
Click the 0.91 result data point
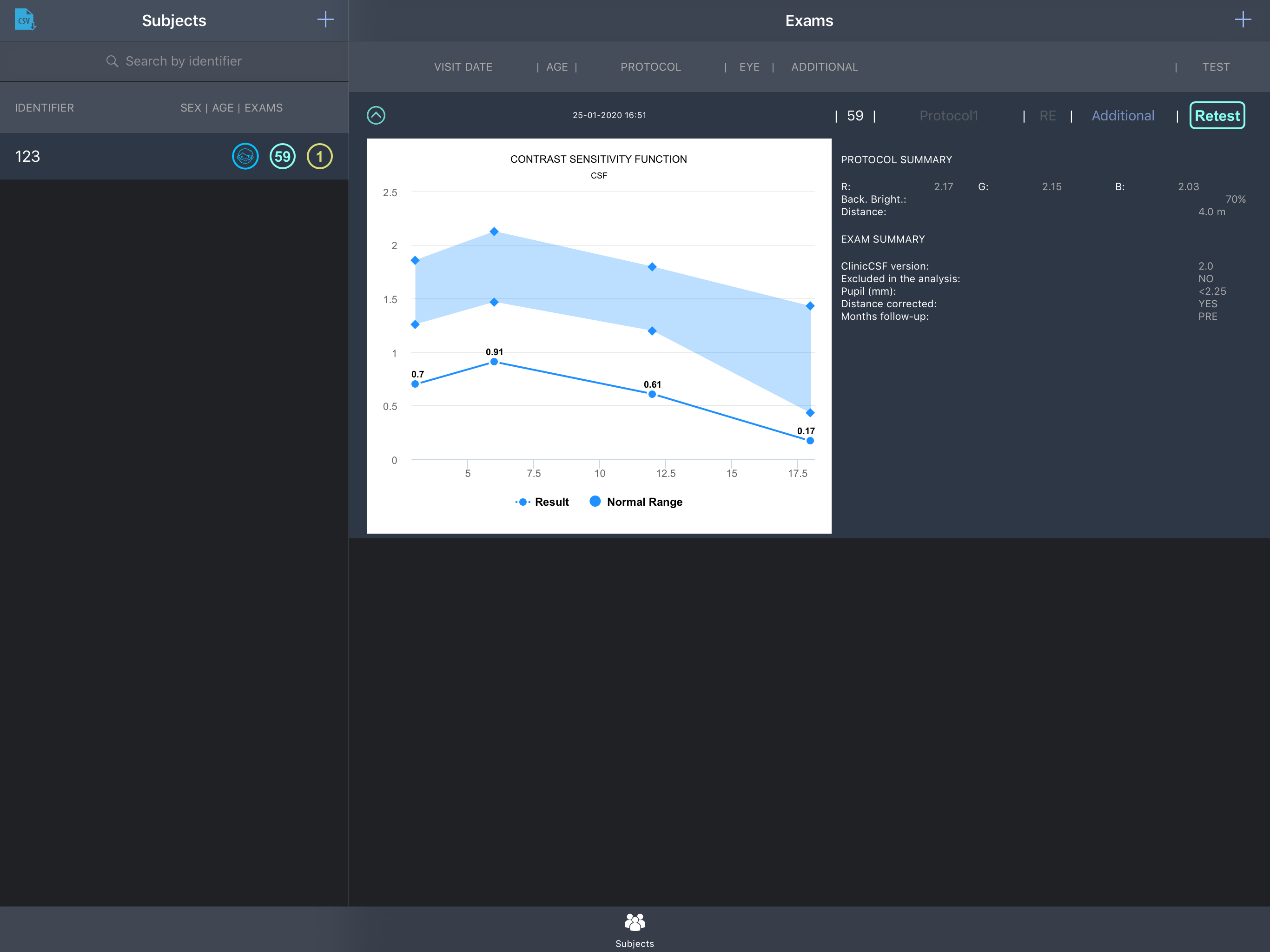pos(494,362)
